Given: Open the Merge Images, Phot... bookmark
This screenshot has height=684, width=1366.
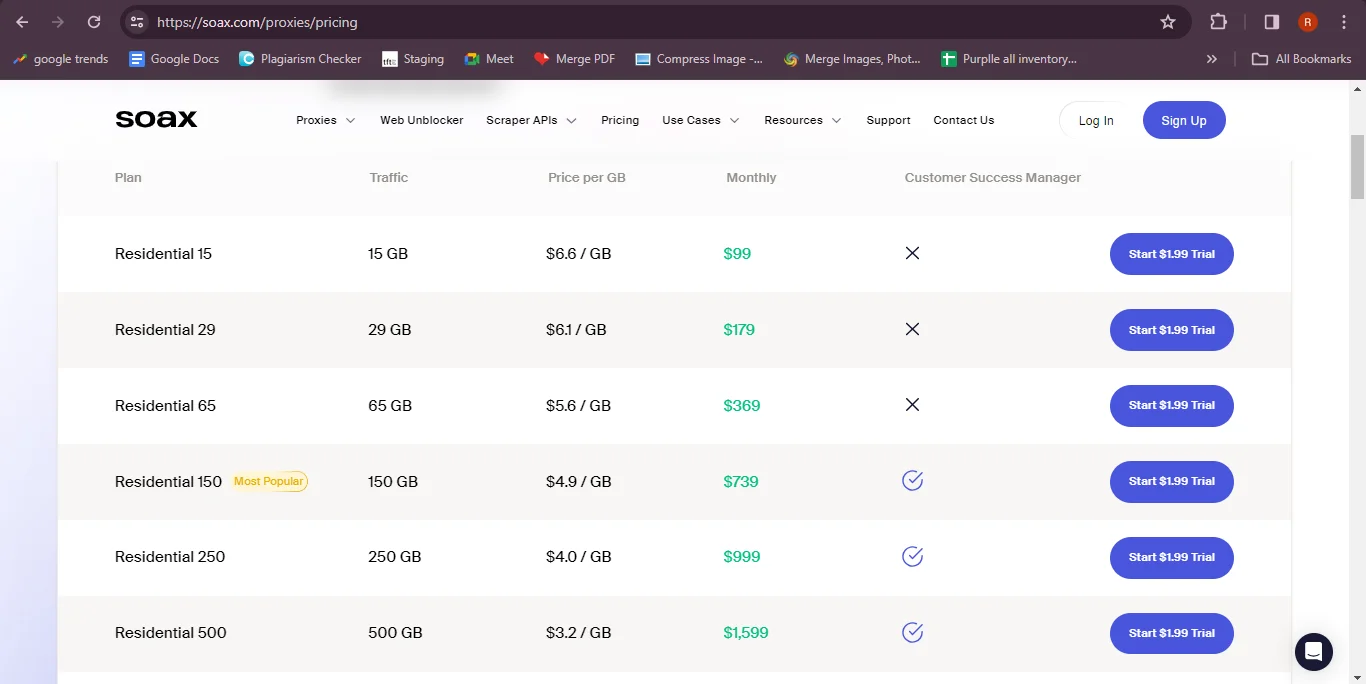Looking at the screenshot, I should click(x=852, y=59).
